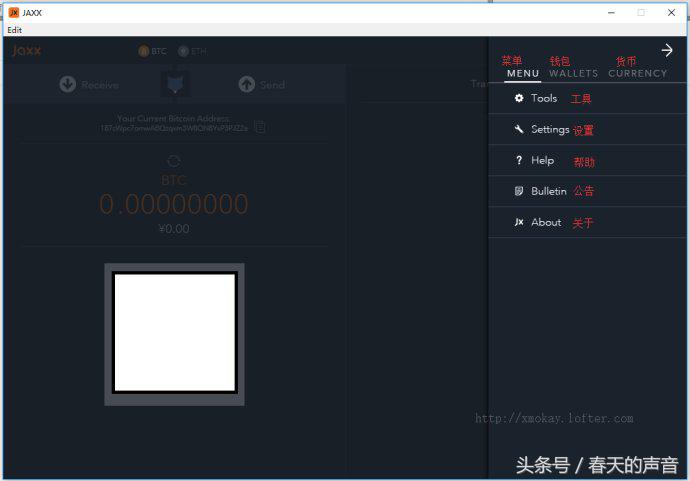Open the Tools menu entry
Viewport: 690px width, 481px height.
tap(588, 98)
